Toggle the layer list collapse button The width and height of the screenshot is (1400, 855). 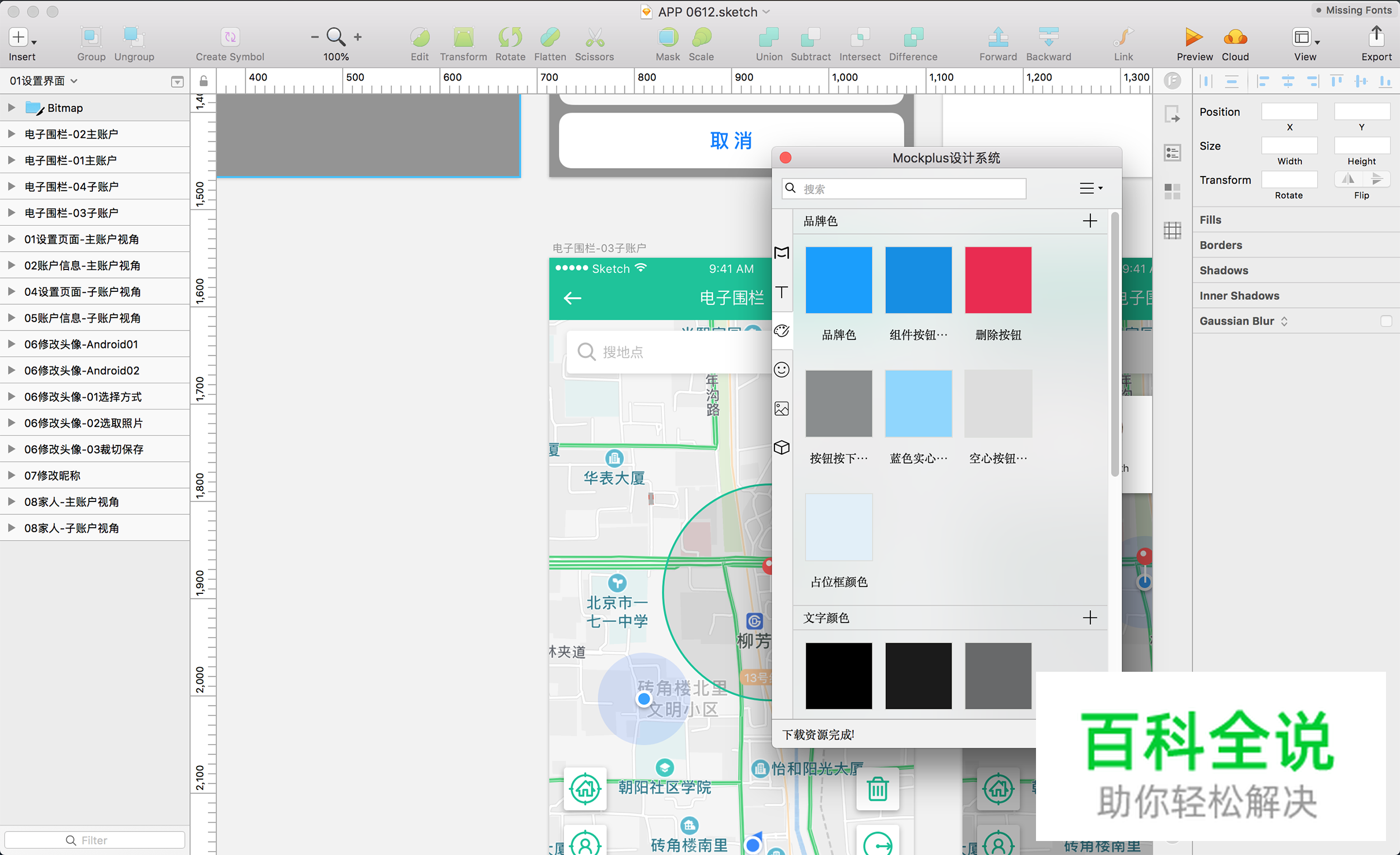[x=178, y=81]
